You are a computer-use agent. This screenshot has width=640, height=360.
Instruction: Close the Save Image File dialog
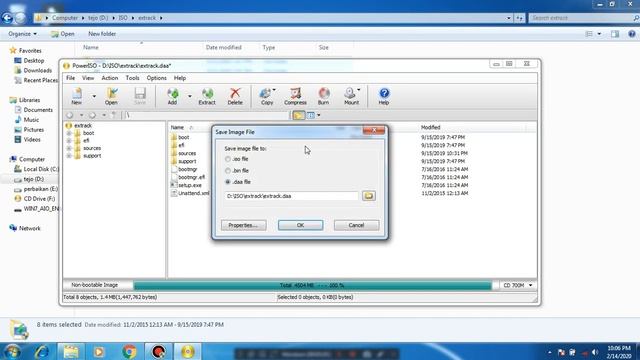pos(373,130)
